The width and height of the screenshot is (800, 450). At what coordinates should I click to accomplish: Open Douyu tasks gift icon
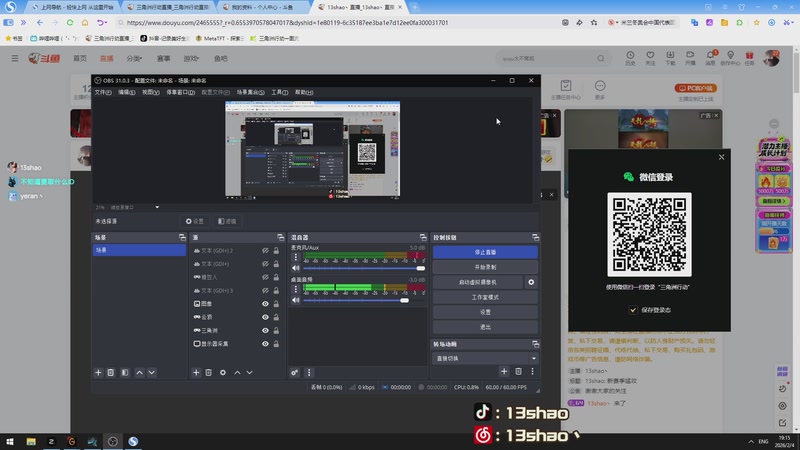(x=749, y=58)
